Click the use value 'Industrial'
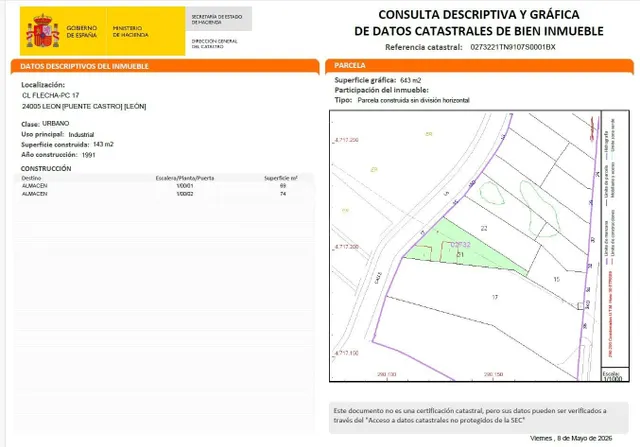Viewport: 640px width, 447px height. point(81,134)
